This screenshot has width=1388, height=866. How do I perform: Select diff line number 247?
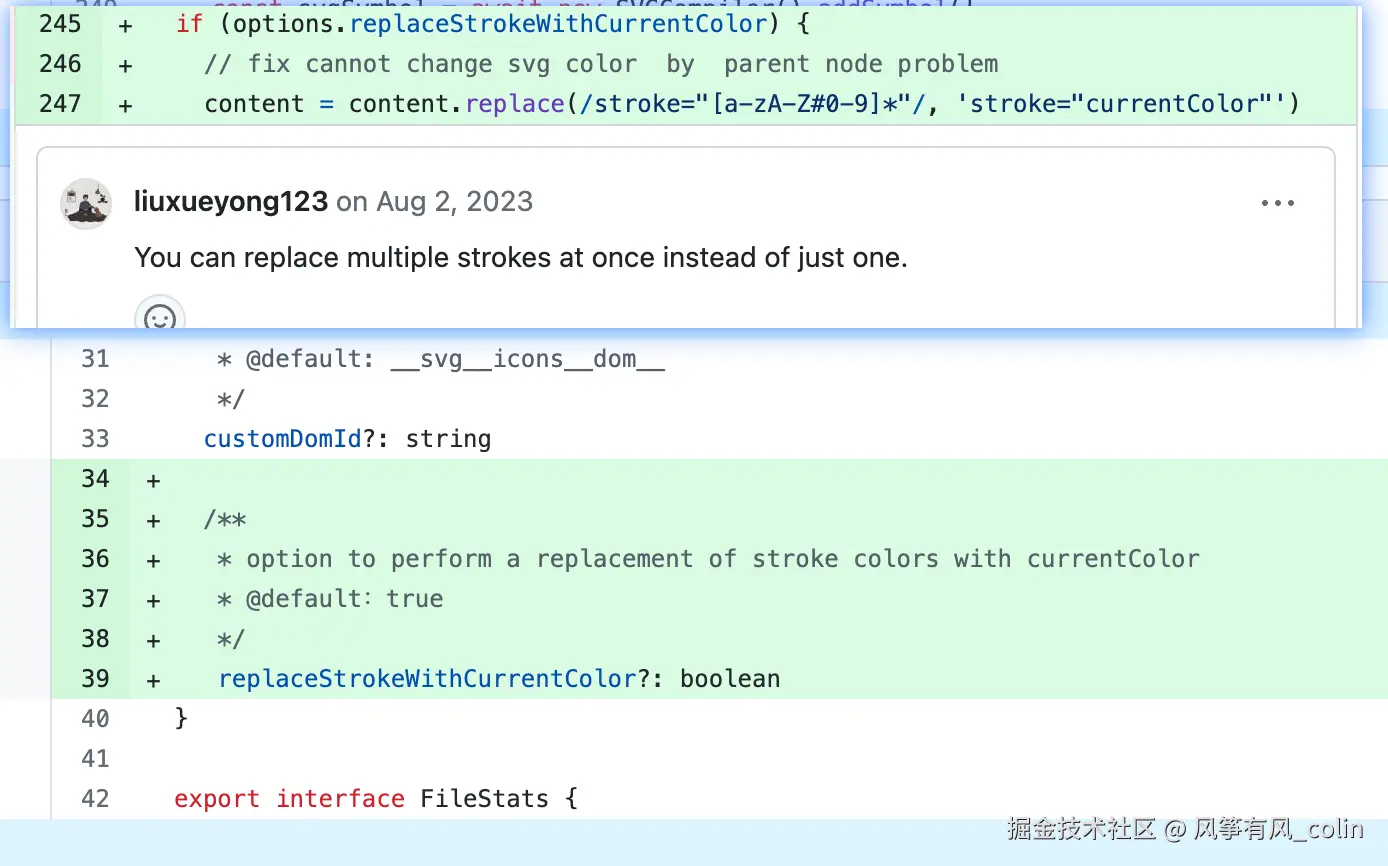click(x=60, y=104)
